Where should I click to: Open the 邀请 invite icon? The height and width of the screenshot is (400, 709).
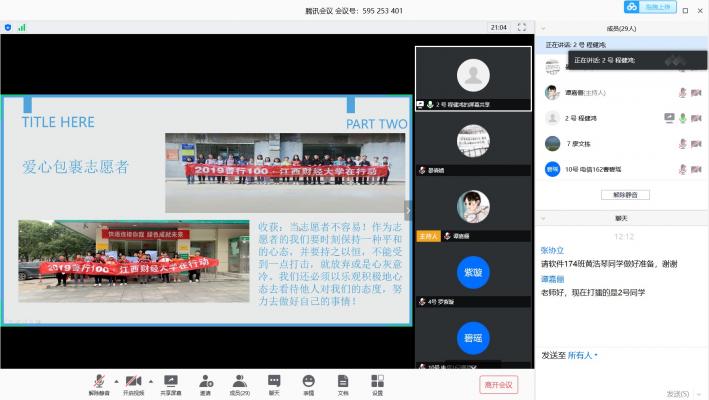tap(205, 383)
